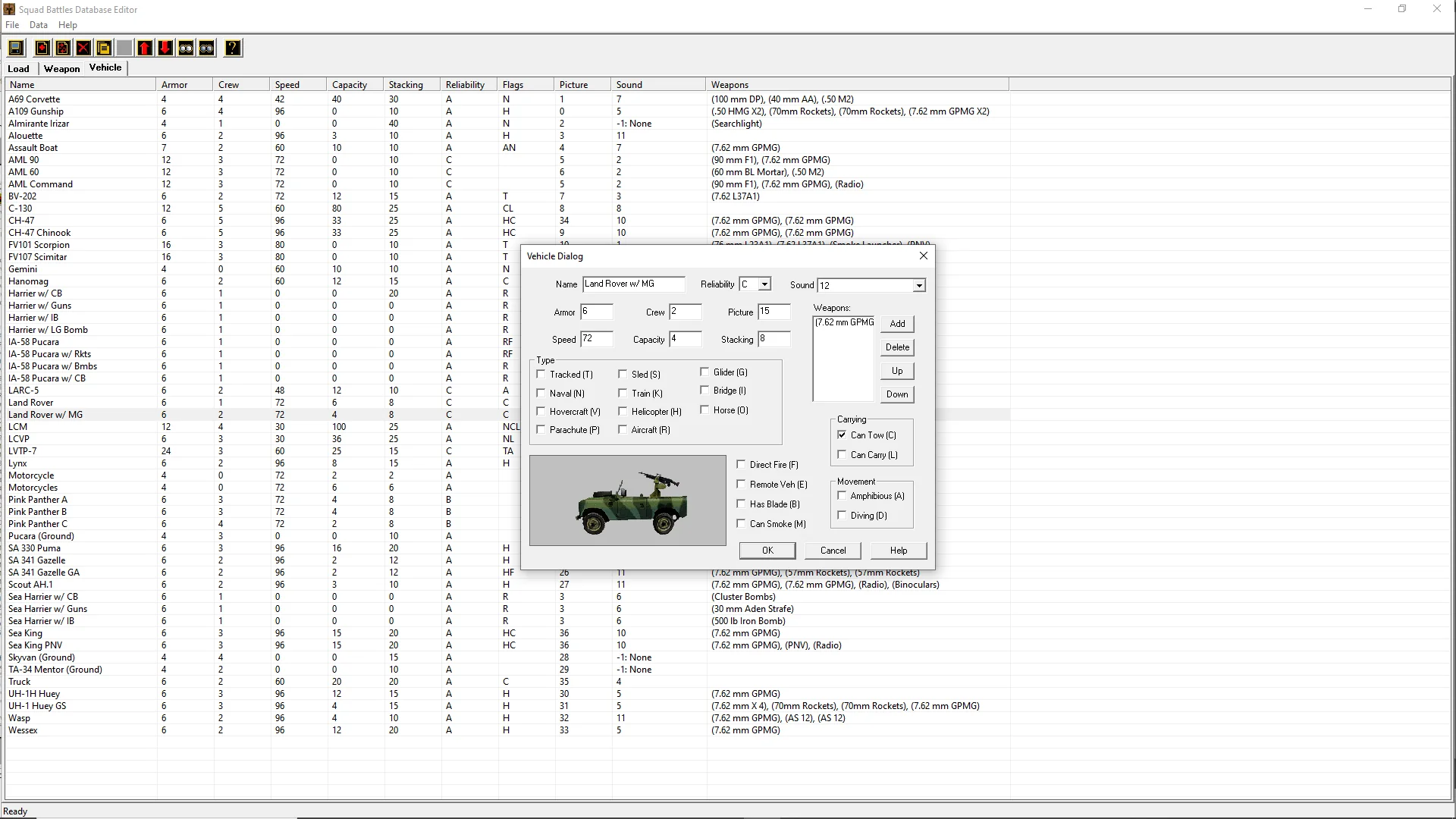This screenshot has width=1456, height=819.
Task: Click the yellow copy entry icon
Action: click(x=104, y=49)
